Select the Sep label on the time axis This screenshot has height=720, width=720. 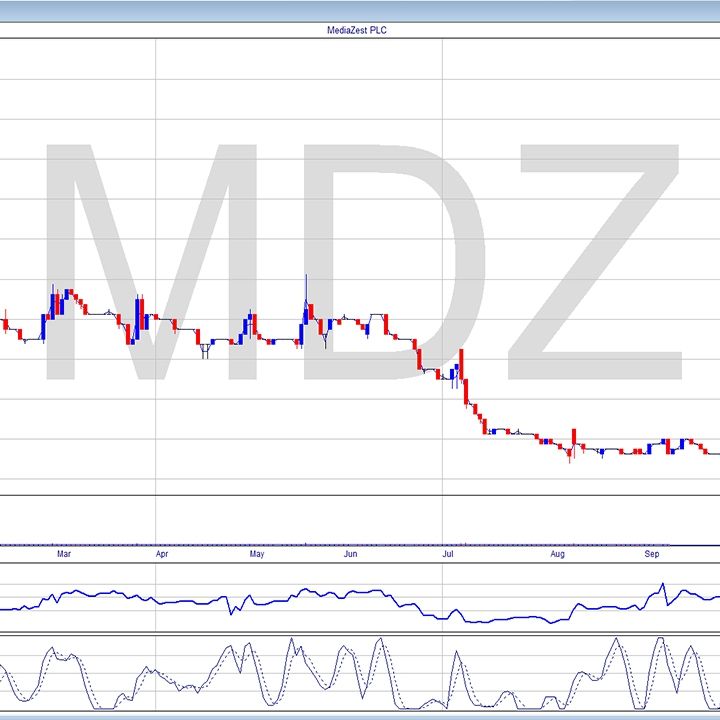651,553
